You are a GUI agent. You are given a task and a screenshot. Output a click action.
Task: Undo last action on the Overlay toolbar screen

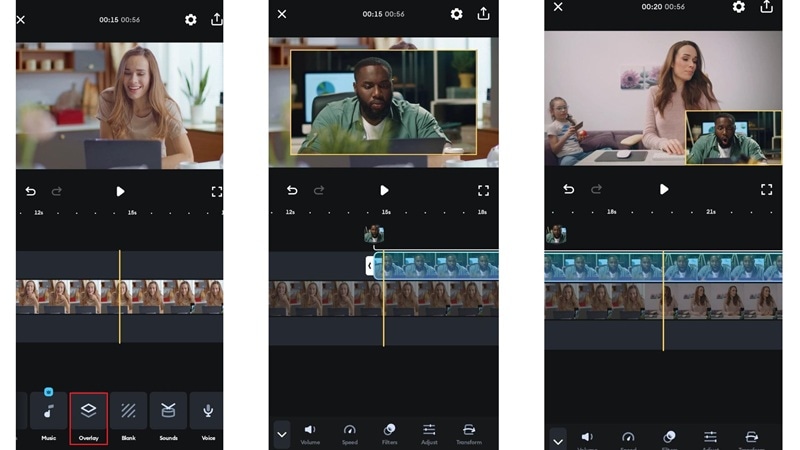click(x=31, y=191)
